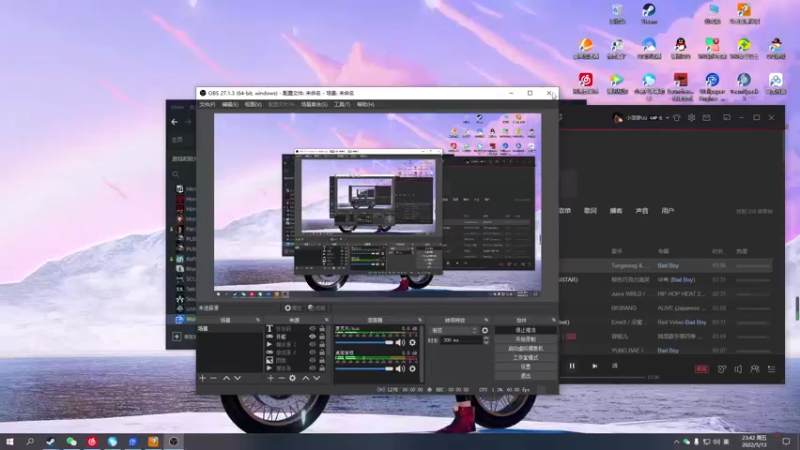
Task: Adjust microphone volume slider
Action: click(364, 343)
